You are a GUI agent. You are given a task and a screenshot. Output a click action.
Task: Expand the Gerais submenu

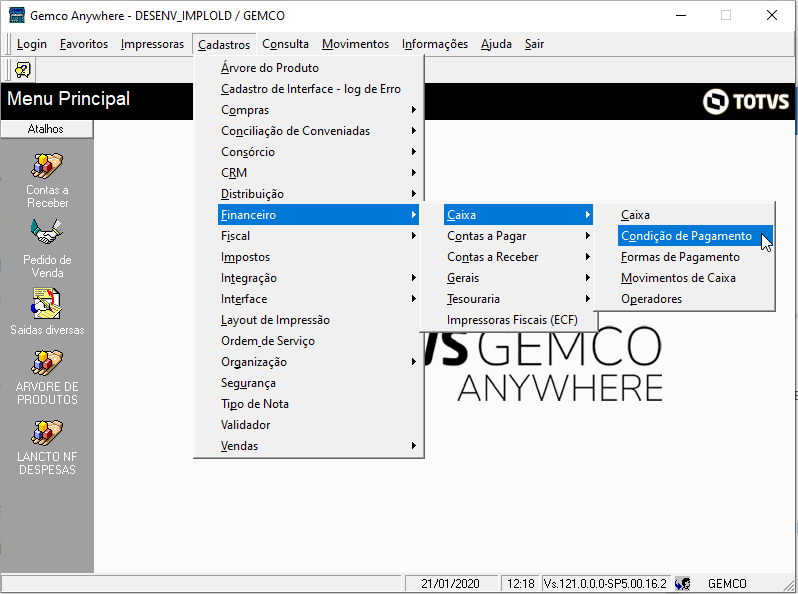[x=518, y=278]
